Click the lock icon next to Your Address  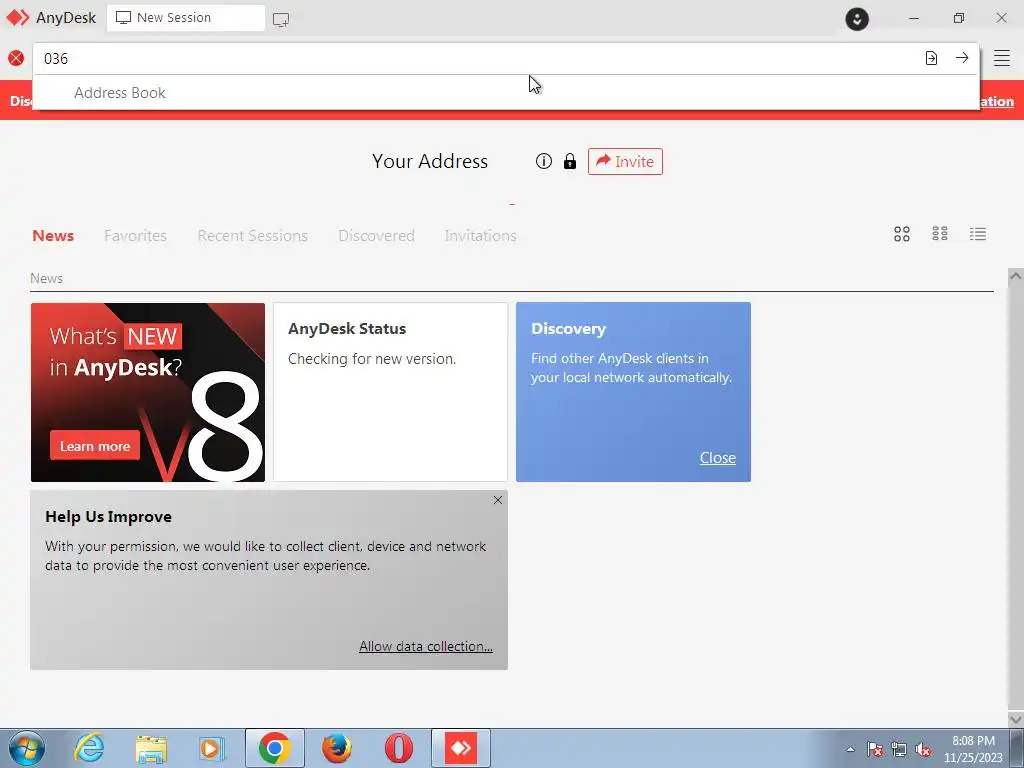tap(570, 161)
